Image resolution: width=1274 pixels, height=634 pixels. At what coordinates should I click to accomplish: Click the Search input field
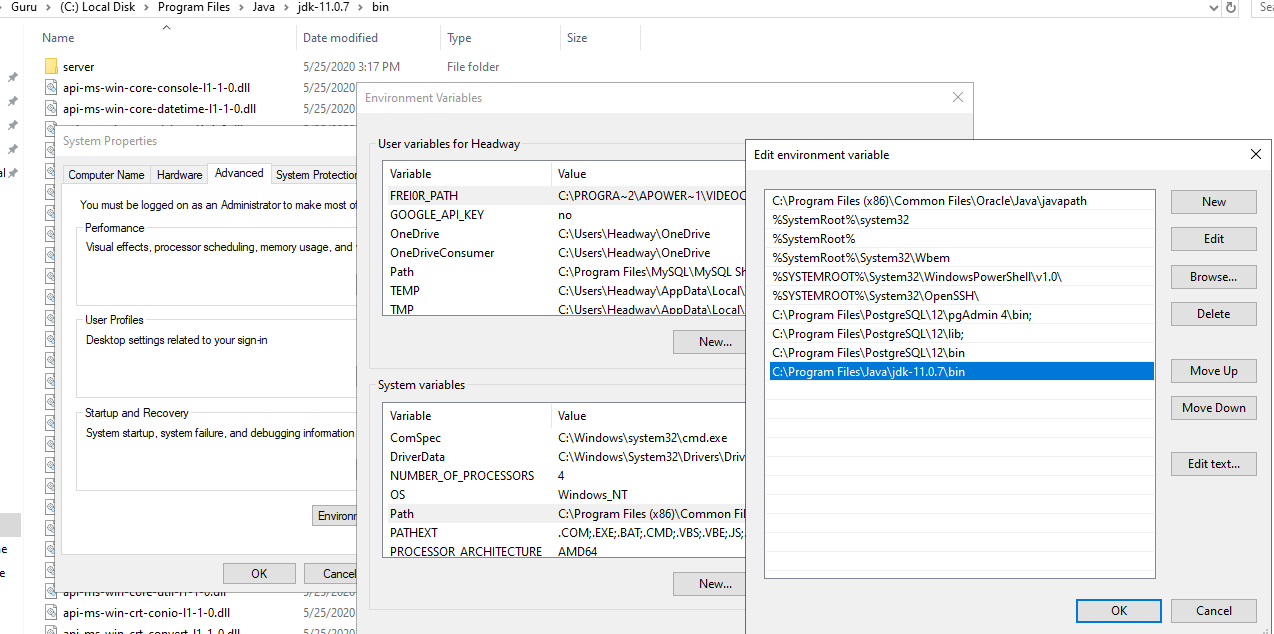point(1267,7)
